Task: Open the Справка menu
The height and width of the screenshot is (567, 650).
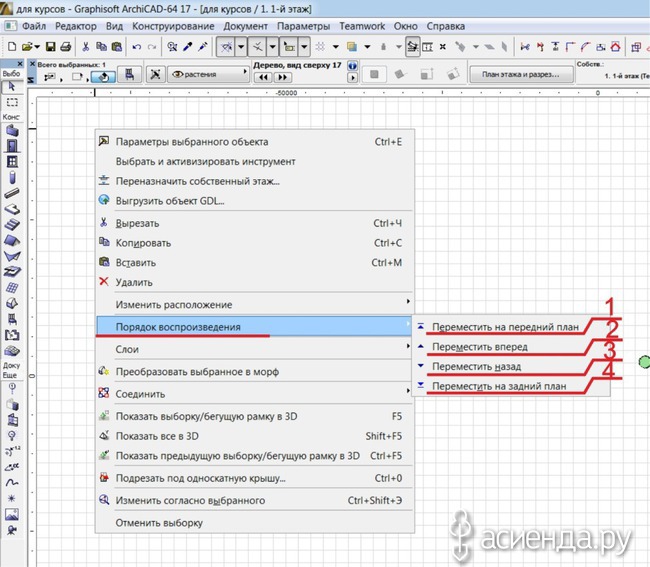Action: (446, 26)
